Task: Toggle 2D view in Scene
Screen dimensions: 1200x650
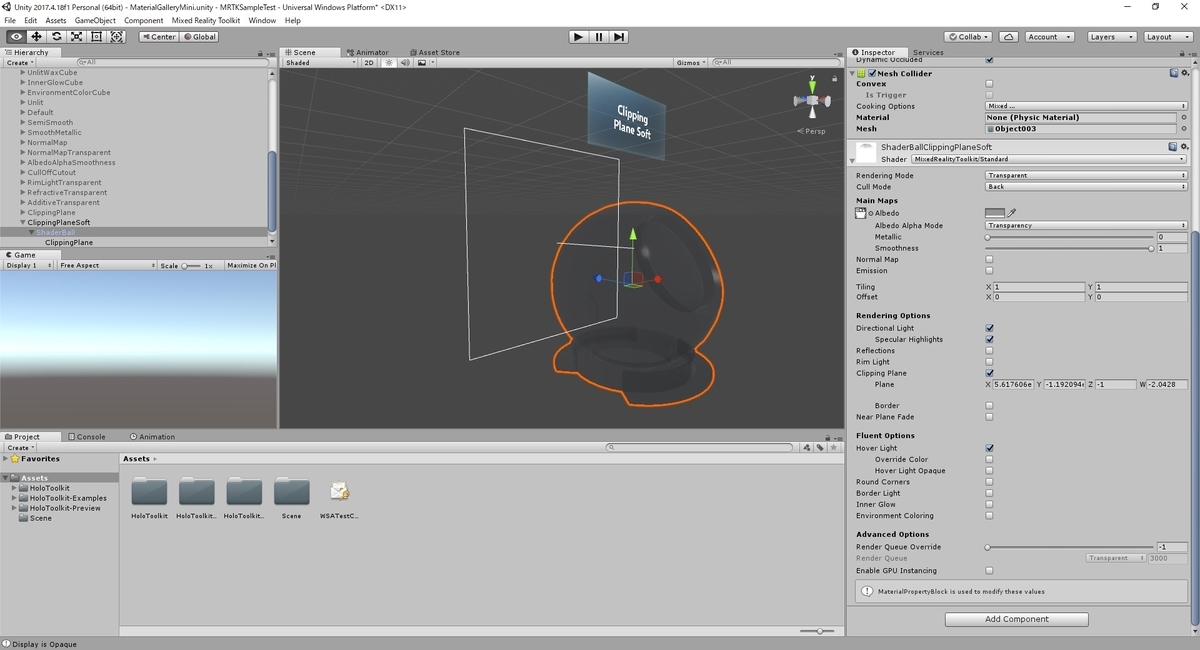Action: click(369, 62)
